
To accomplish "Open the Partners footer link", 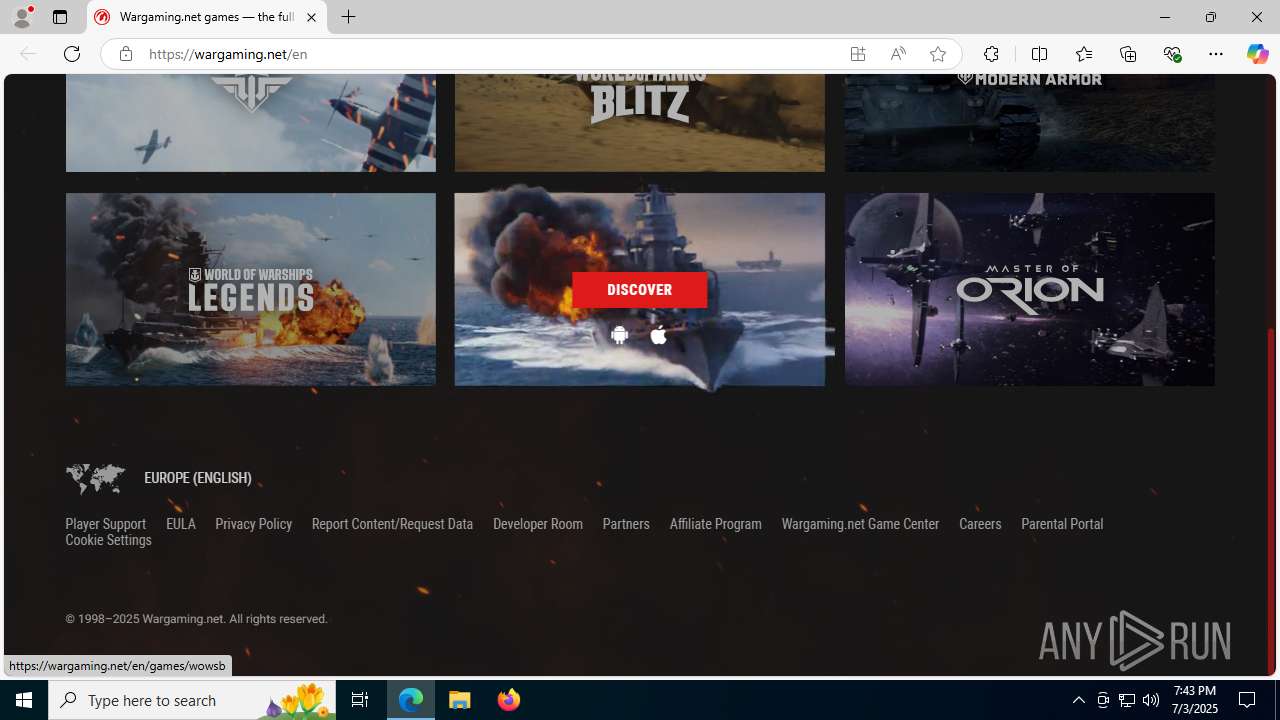I will pyautogui.click(x=626, y=524).
